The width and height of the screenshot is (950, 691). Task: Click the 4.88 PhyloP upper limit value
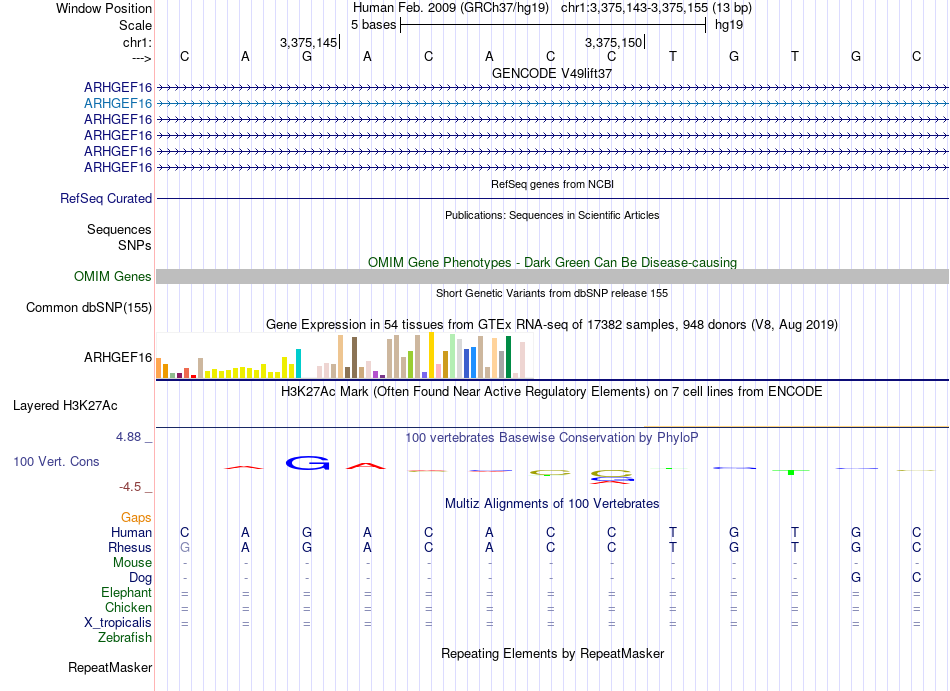click(x=128, y=437)
